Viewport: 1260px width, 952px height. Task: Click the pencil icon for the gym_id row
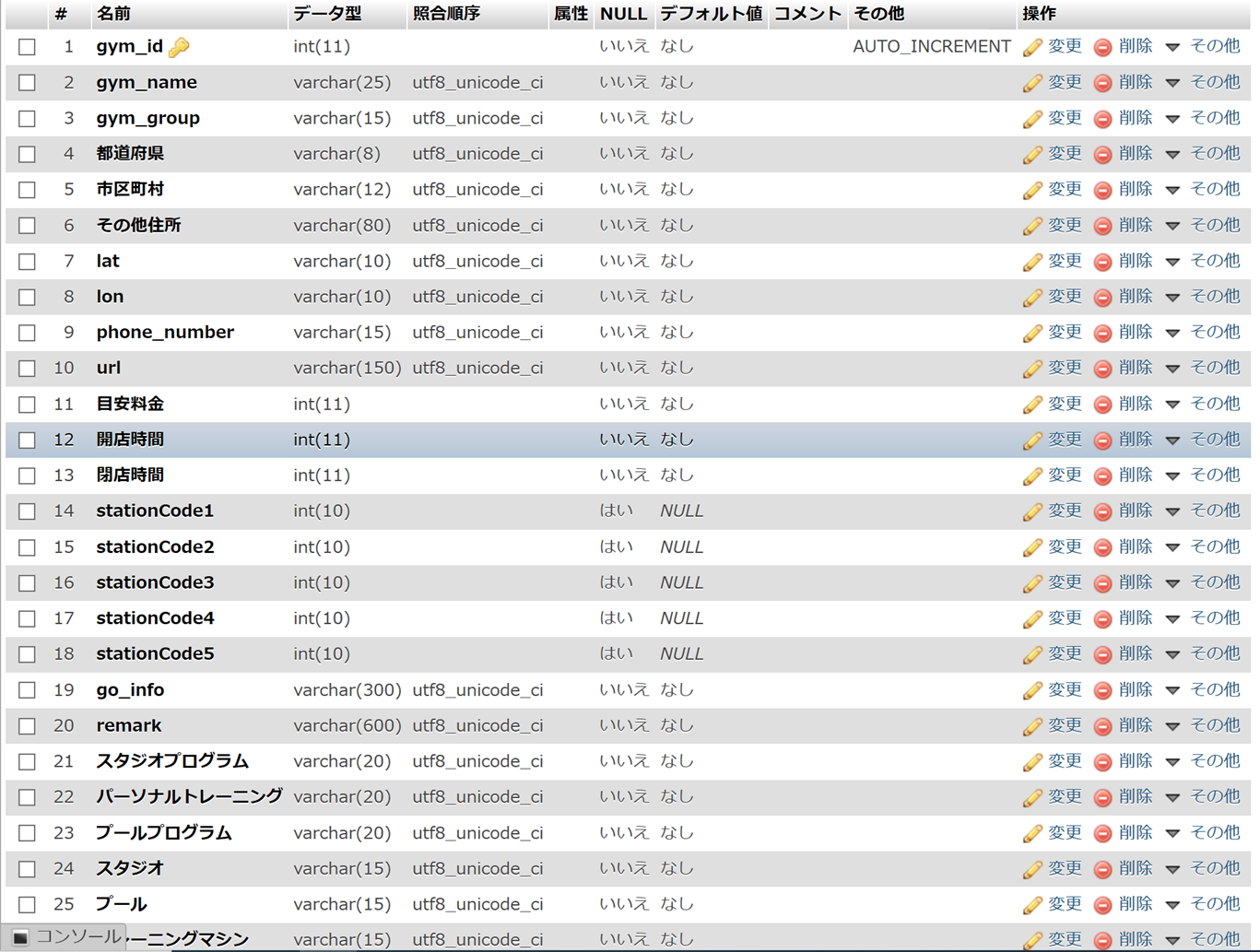[1032, 47]
